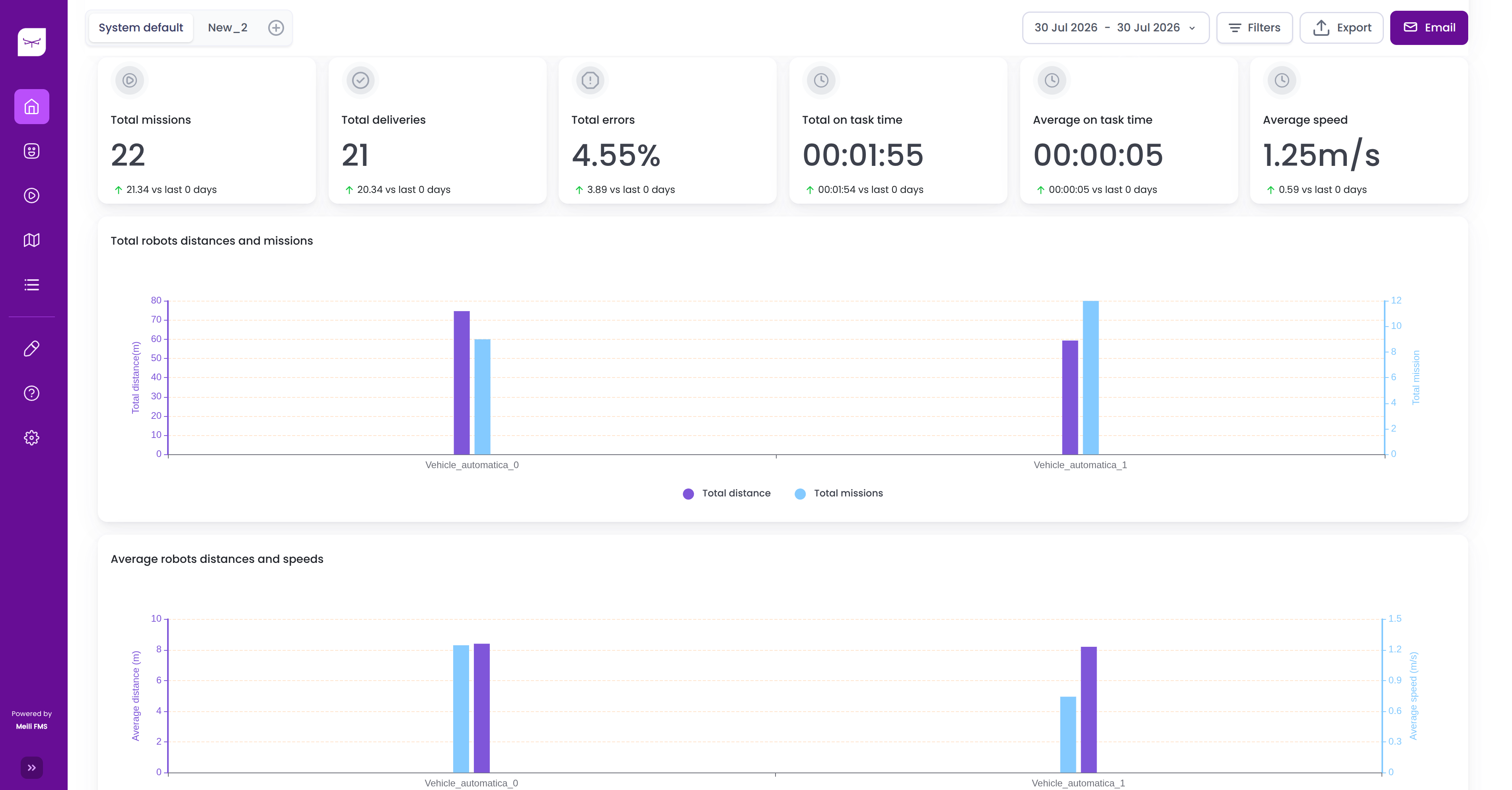Screen dimensions: 1512x790
Task: Open the 30 Jul 2026 date range dropdown
Action: 1116,27
